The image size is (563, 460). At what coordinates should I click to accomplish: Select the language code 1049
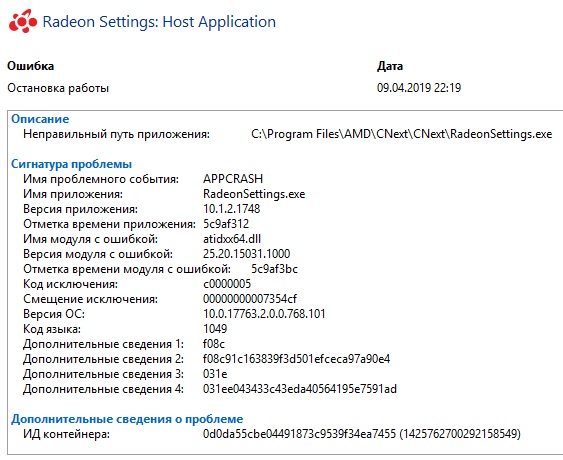pyautogui.click(x=215, y=329)
